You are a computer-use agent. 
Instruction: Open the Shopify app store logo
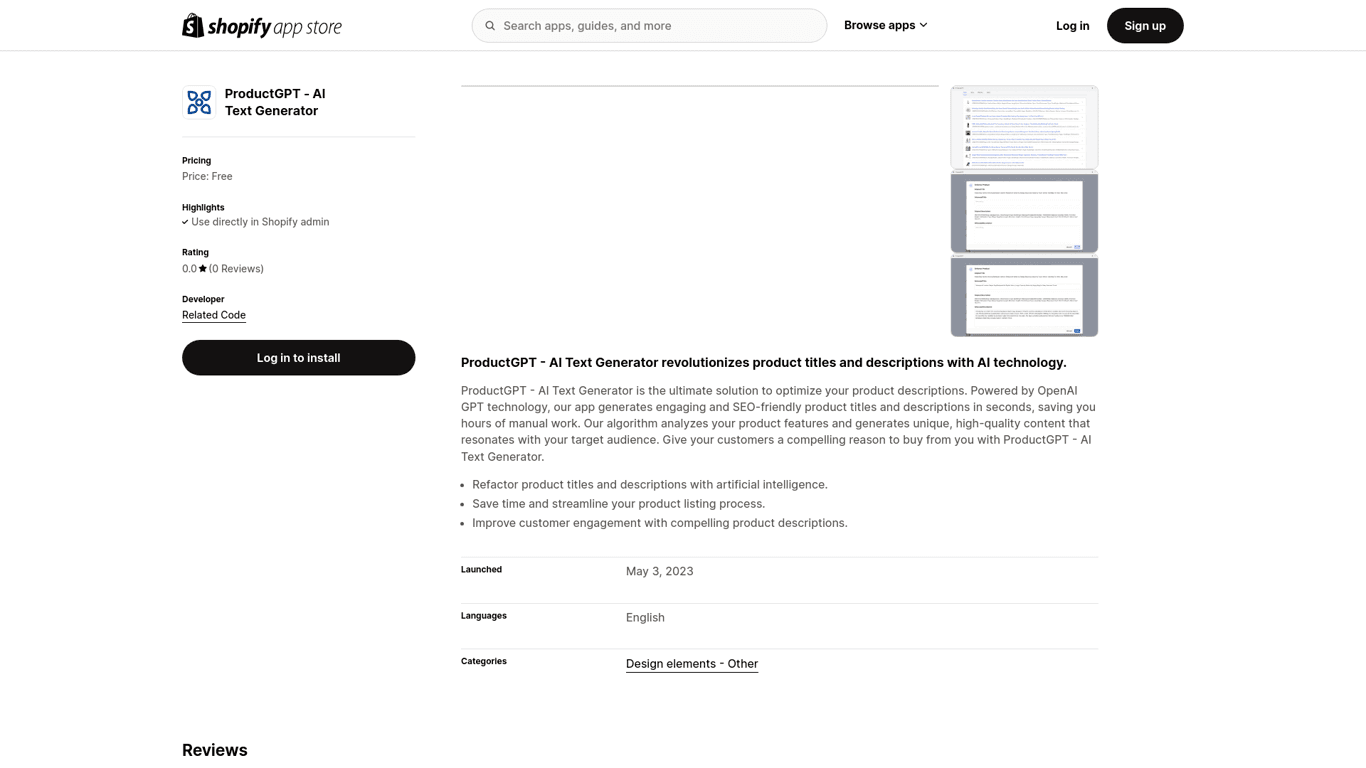262,26
